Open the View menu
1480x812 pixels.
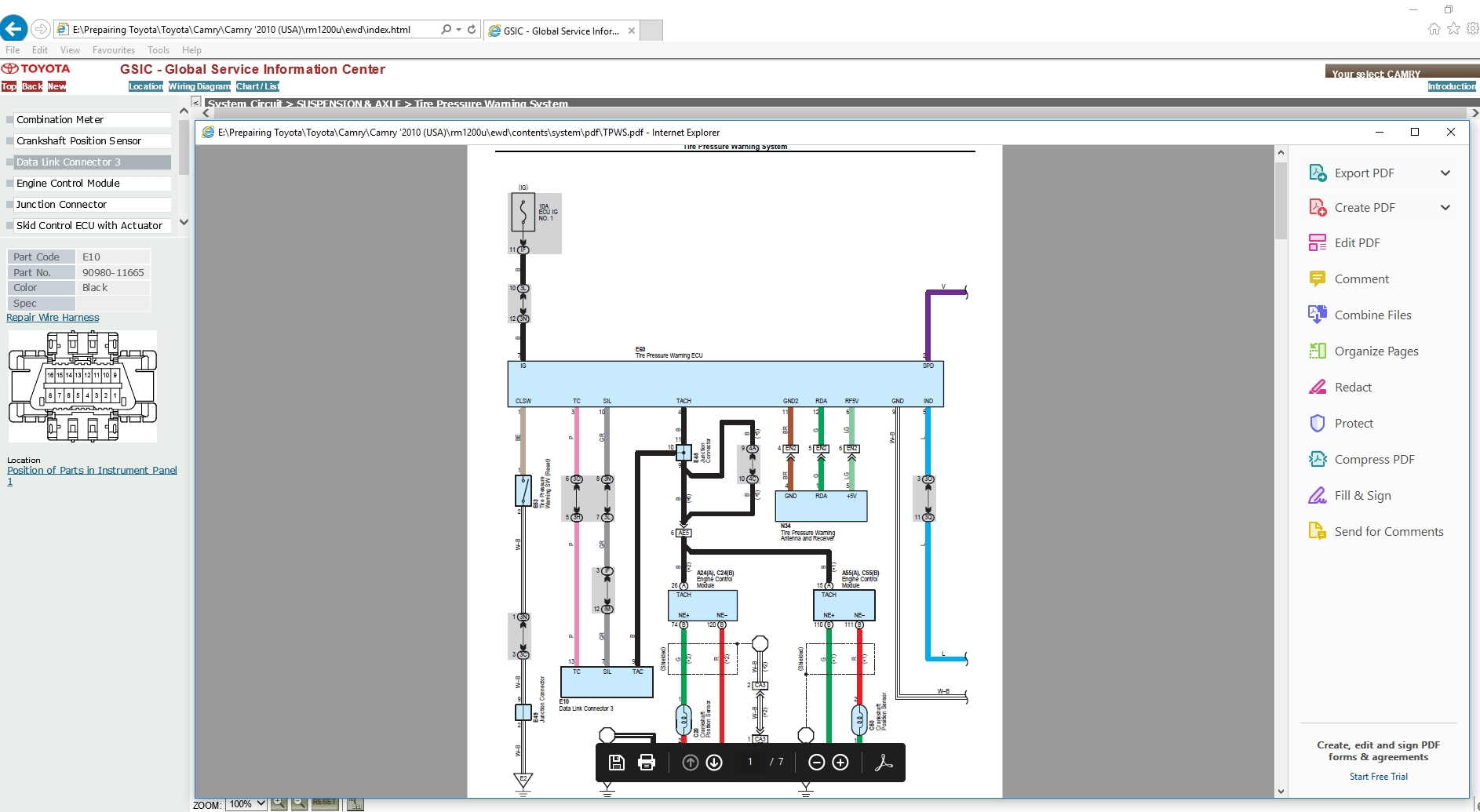pyautogui.click(x=70, y=49)
